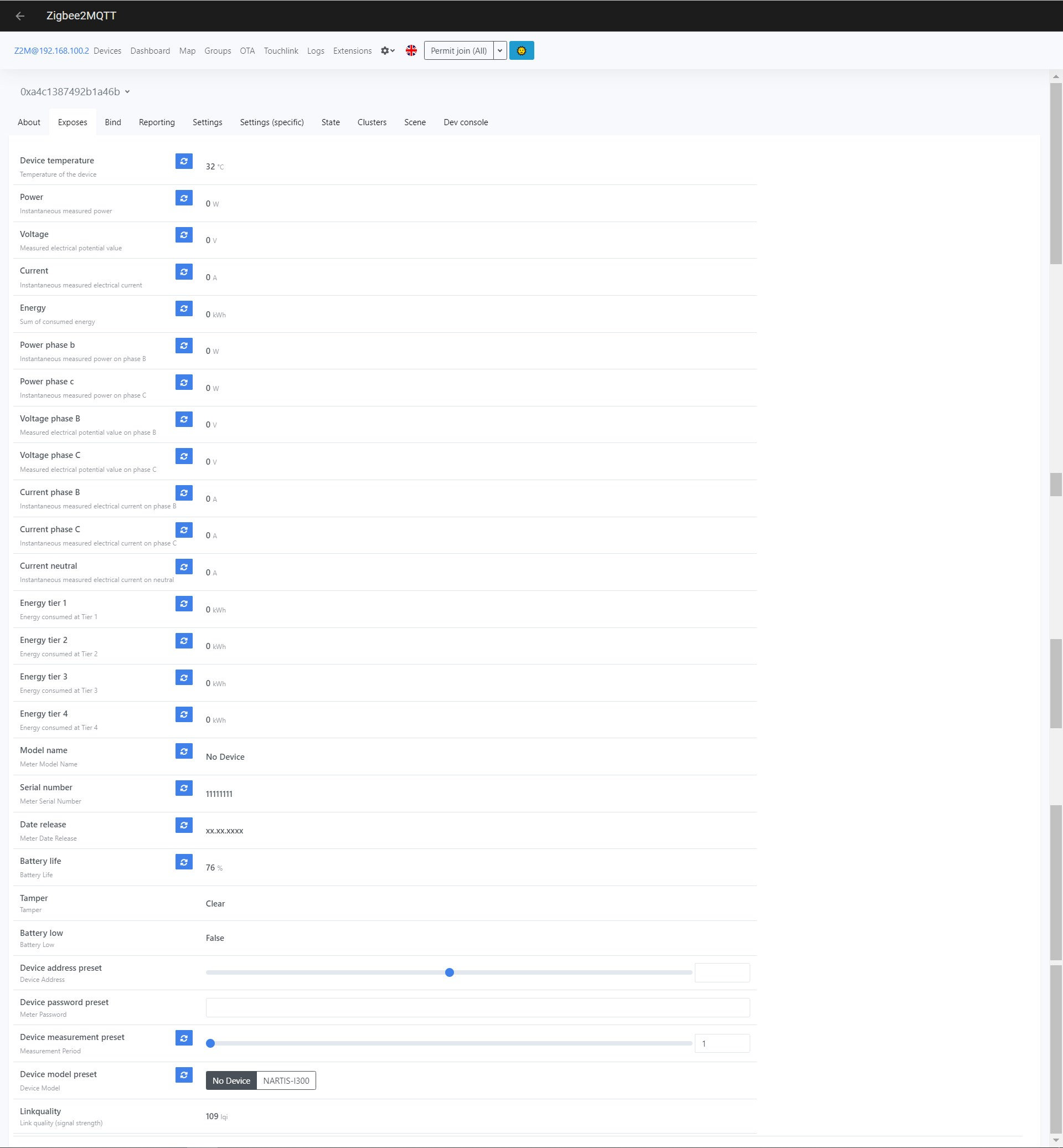
Task: Open the Z2M@192.168.100.2 link
Action: [x=51, y=50]
